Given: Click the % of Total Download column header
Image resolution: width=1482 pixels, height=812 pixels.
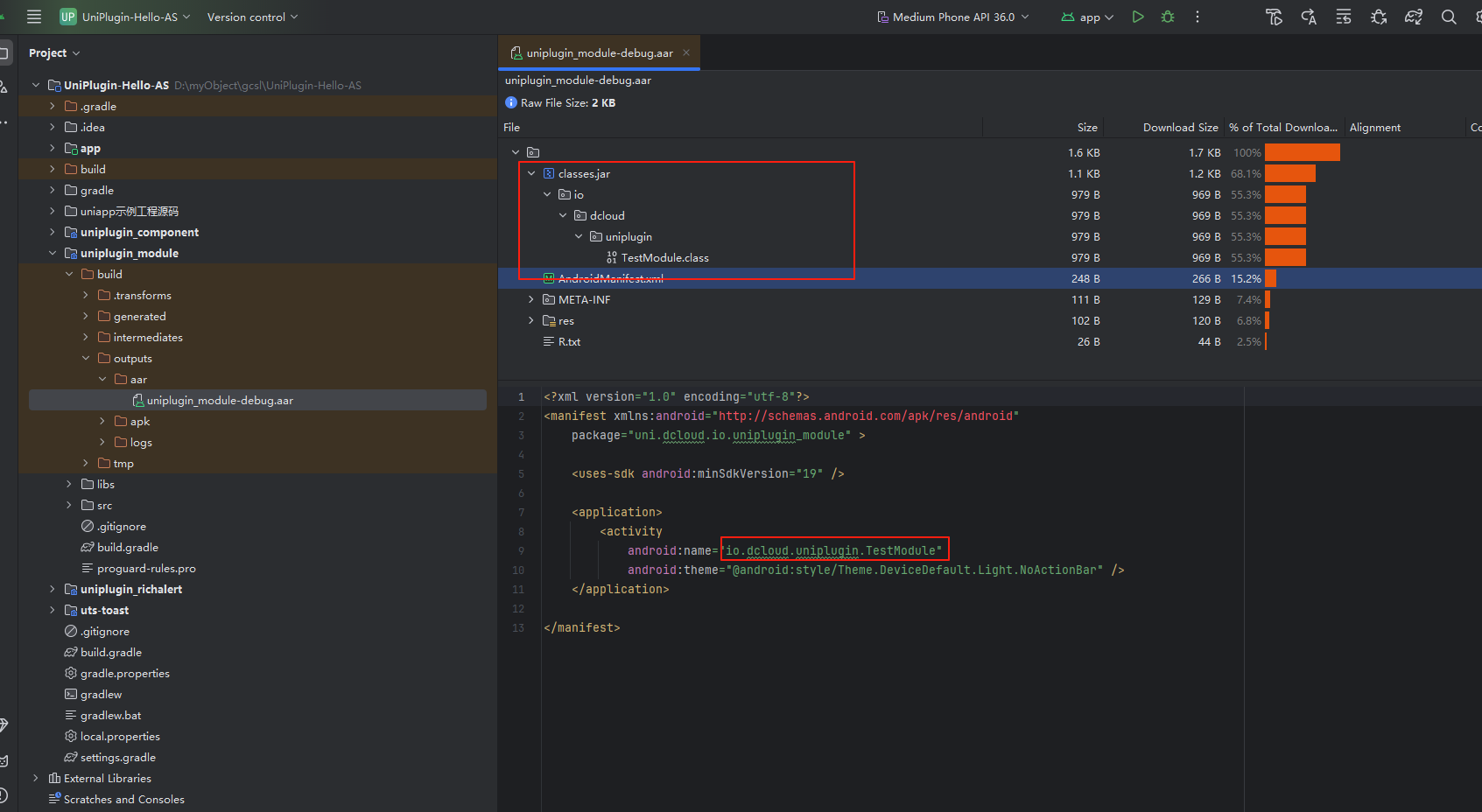Looking at the screenshot, I should [1283, 127].
